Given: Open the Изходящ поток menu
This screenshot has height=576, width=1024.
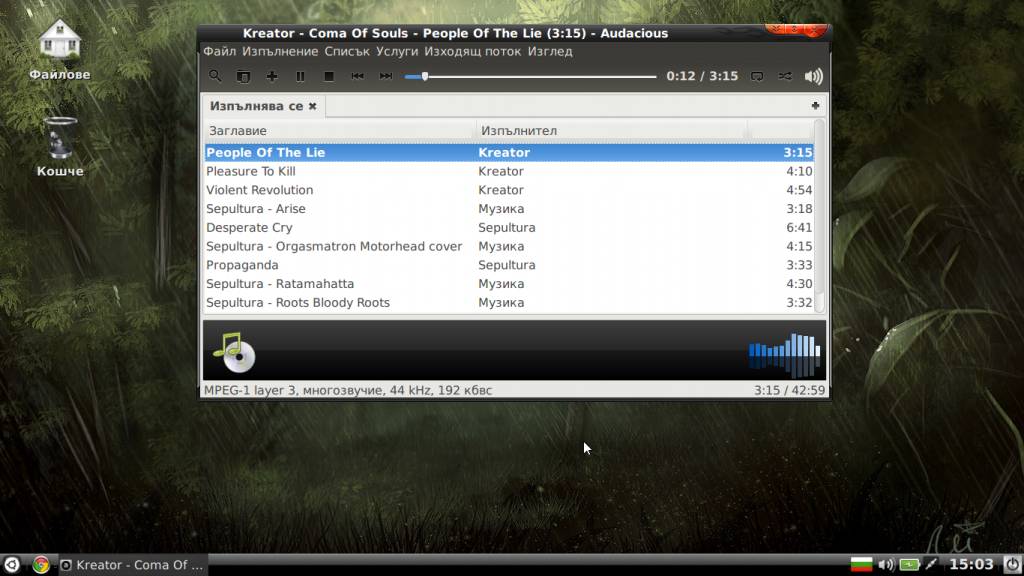Looking at the screenshot, I should [x=473, y=52].
